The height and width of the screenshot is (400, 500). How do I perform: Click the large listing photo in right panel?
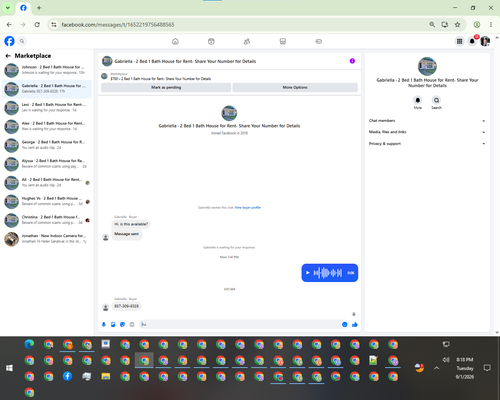tap(427, 66)
